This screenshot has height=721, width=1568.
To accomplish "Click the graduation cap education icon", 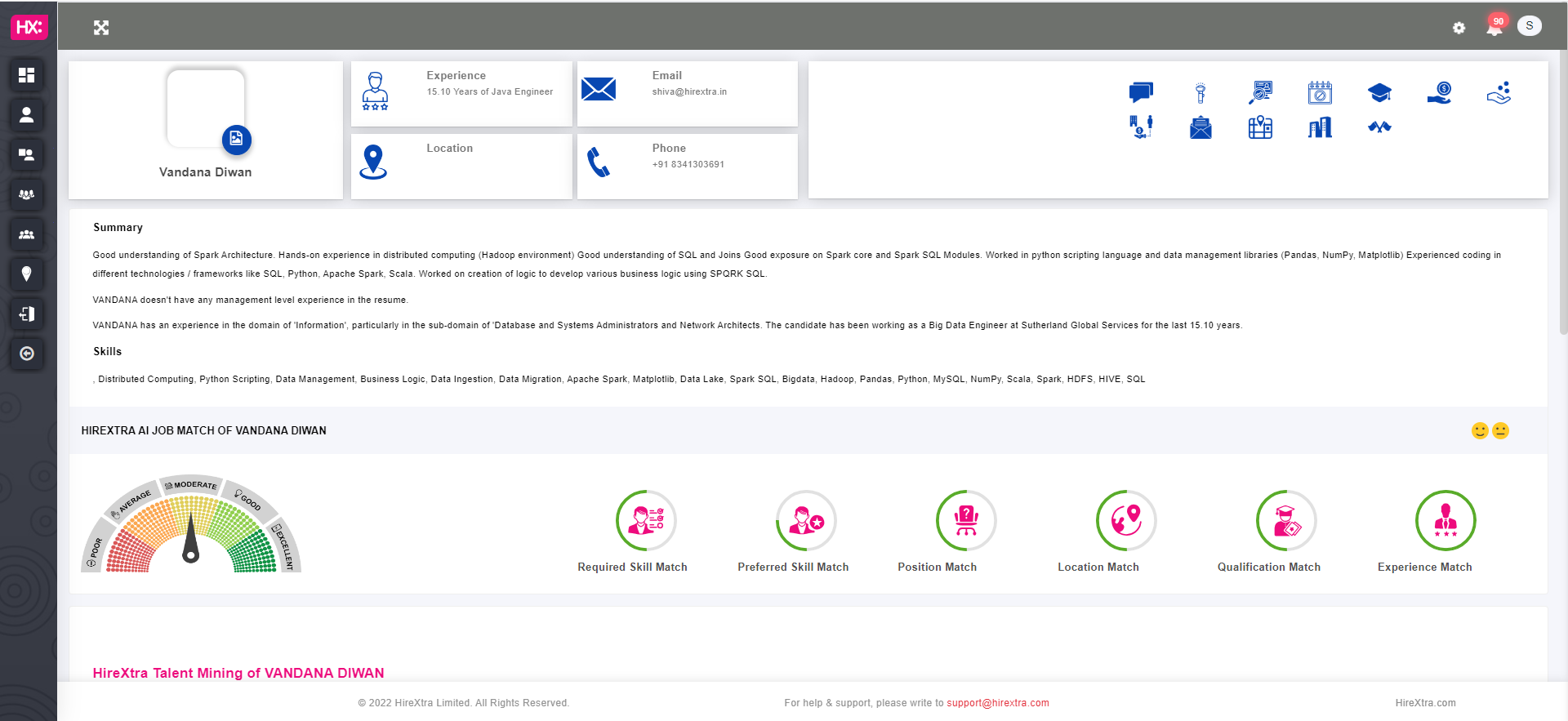I will [x=1379, y=92].
